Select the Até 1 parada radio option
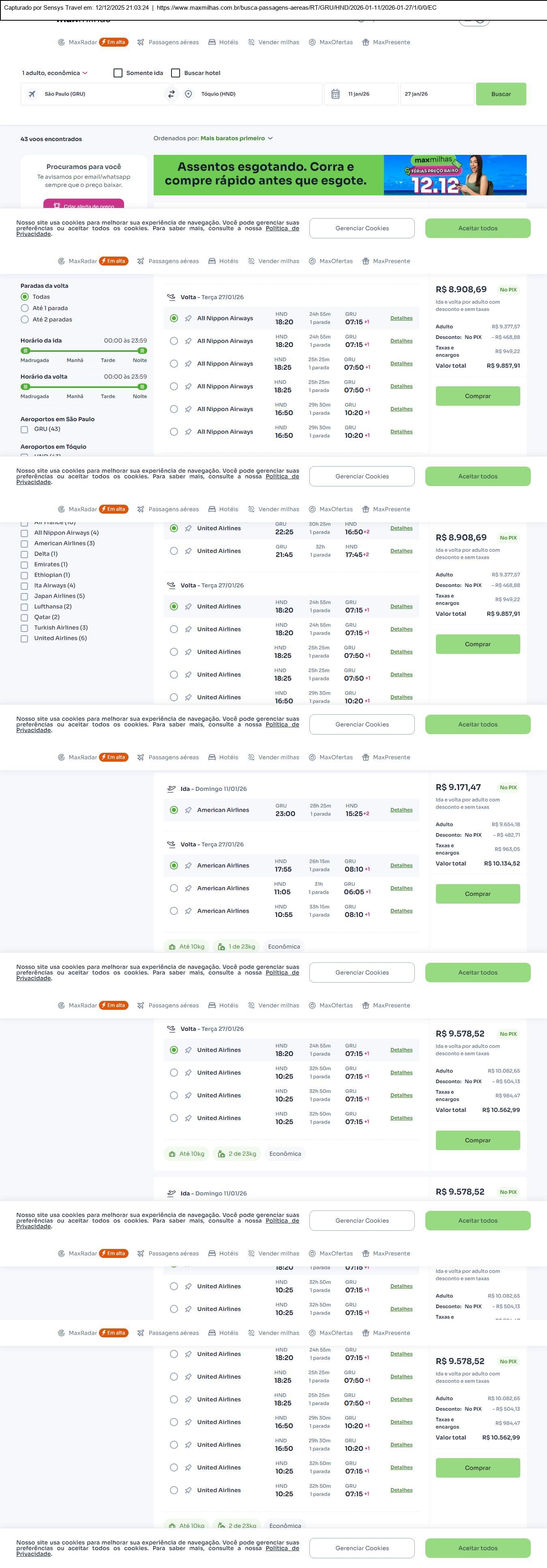The width and height of the screenshot is (547, 1568). tap(25, 308)
